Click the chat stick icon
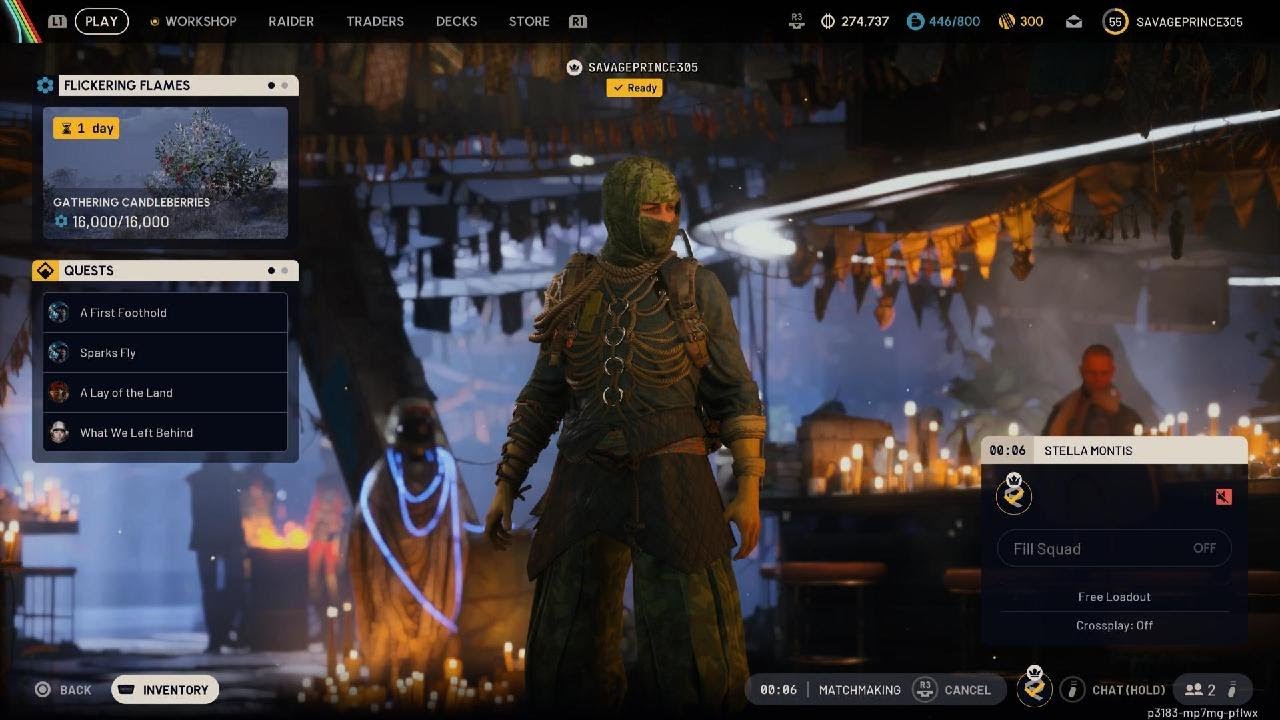1280x720 pixels. tap(1072, 690)
